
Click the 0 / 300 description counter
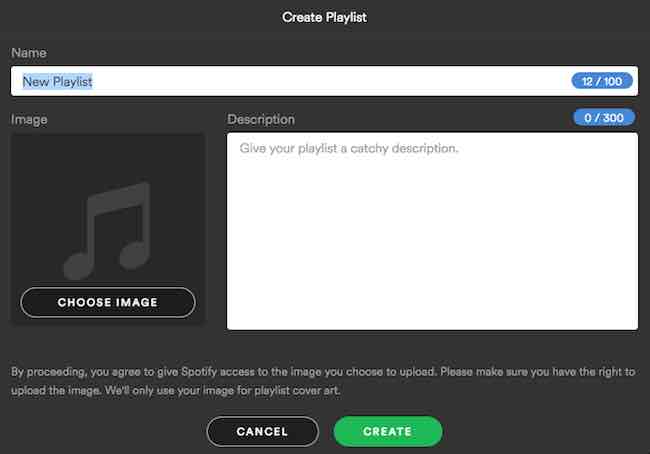604,118
